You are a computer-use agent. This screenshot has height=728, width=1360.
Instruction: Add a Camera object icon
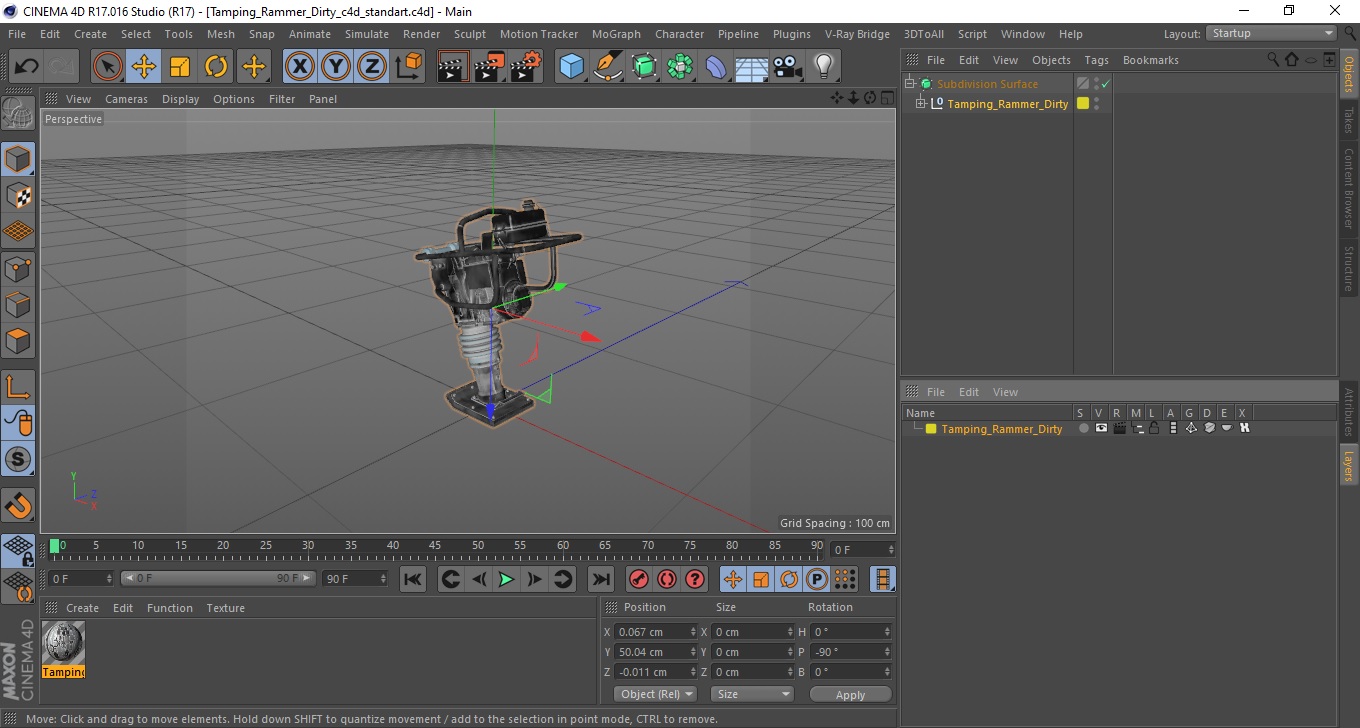787,67
